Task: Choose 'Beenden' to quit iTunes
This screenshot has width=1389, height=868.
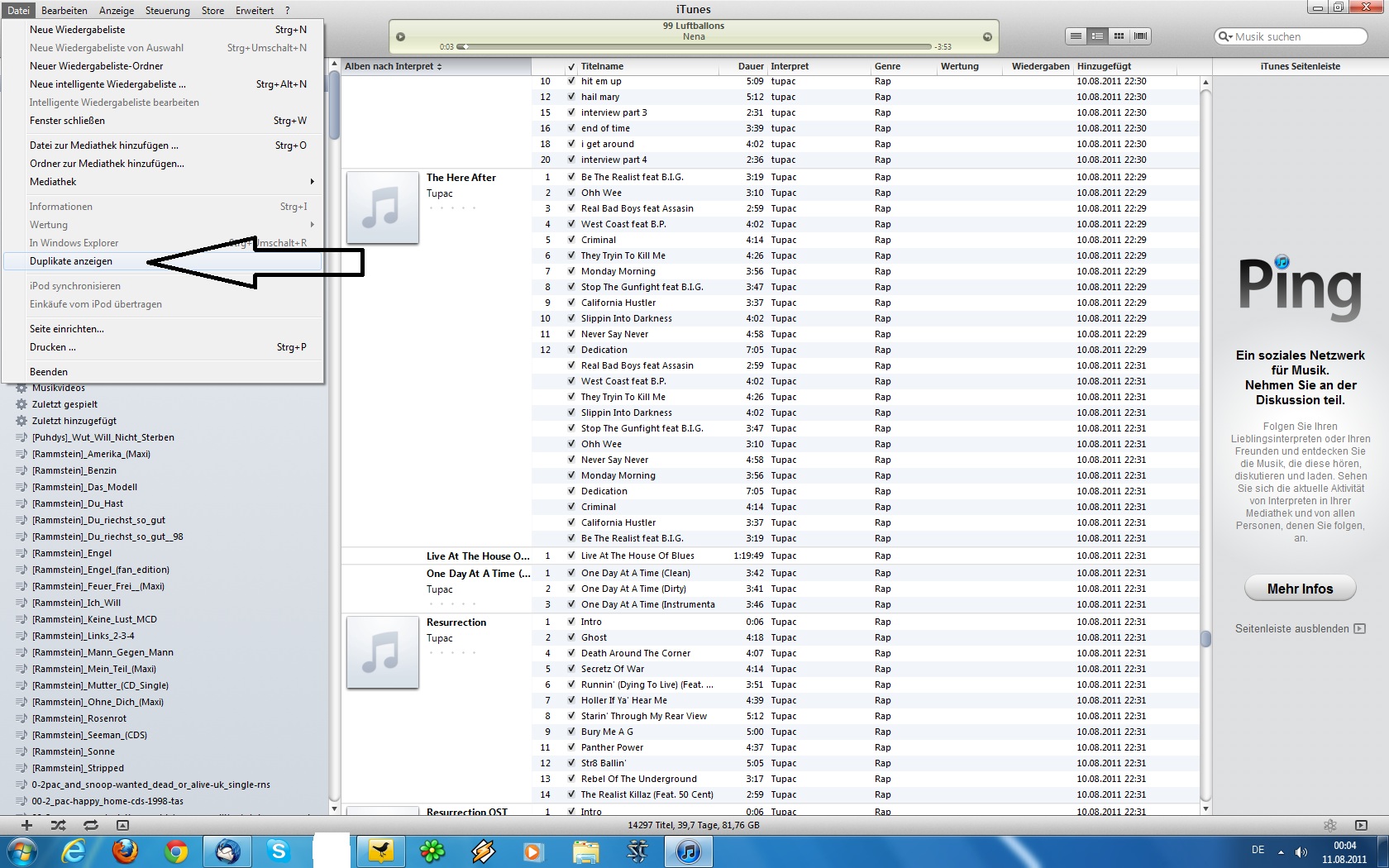Action: [x=163, y=372]
